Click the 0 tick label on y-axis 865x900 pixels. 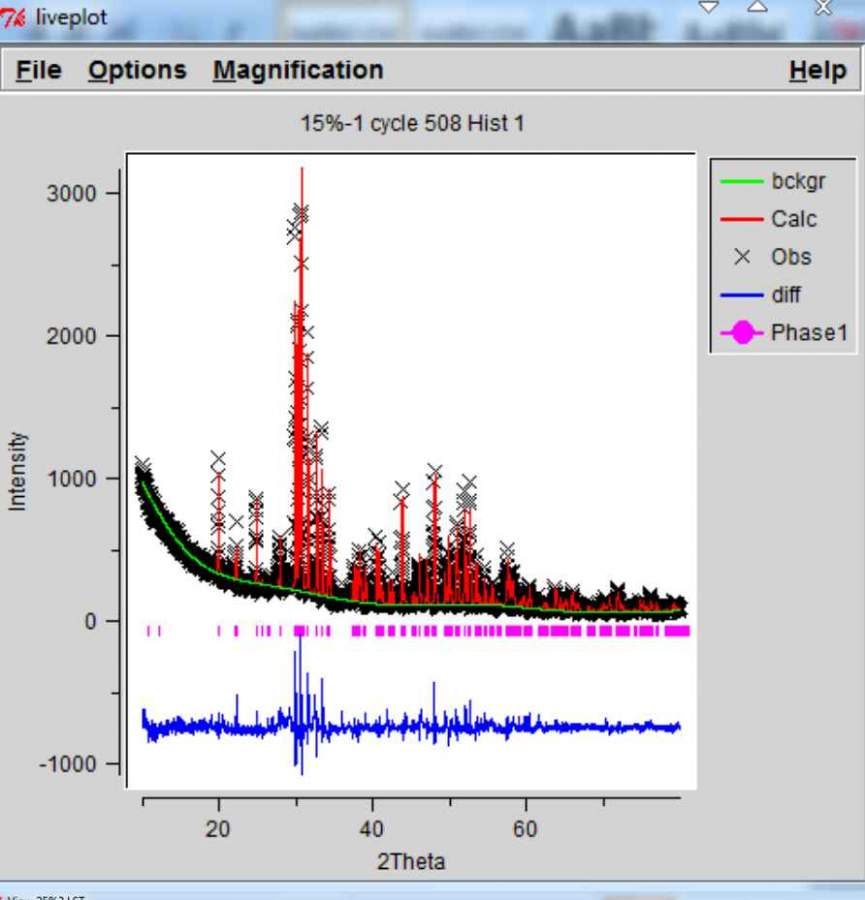coord(90,621)
